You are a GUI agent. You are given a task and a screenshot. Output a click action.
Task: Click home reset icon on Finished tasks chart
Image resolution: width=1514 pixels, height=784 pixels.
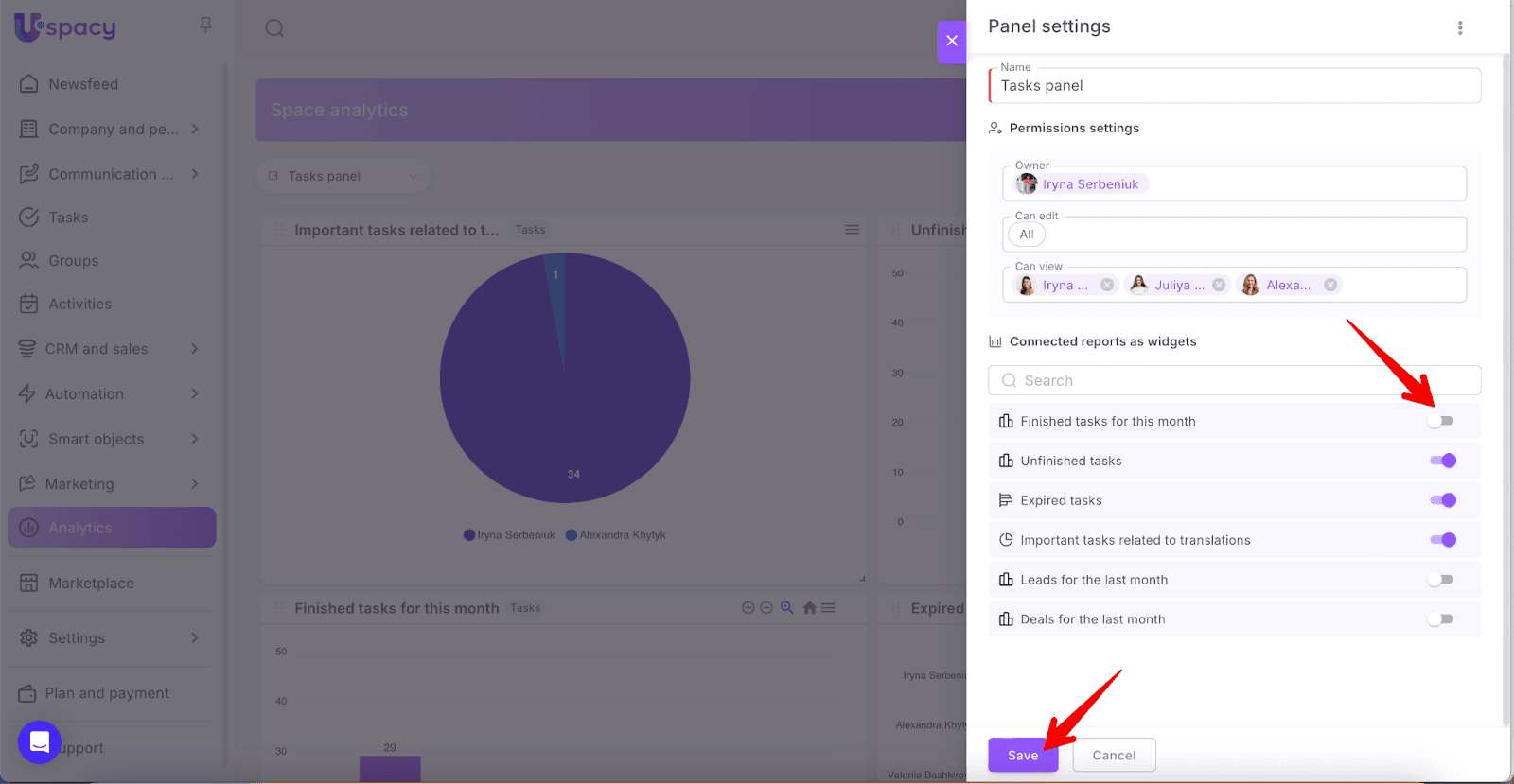click(809, 608)
